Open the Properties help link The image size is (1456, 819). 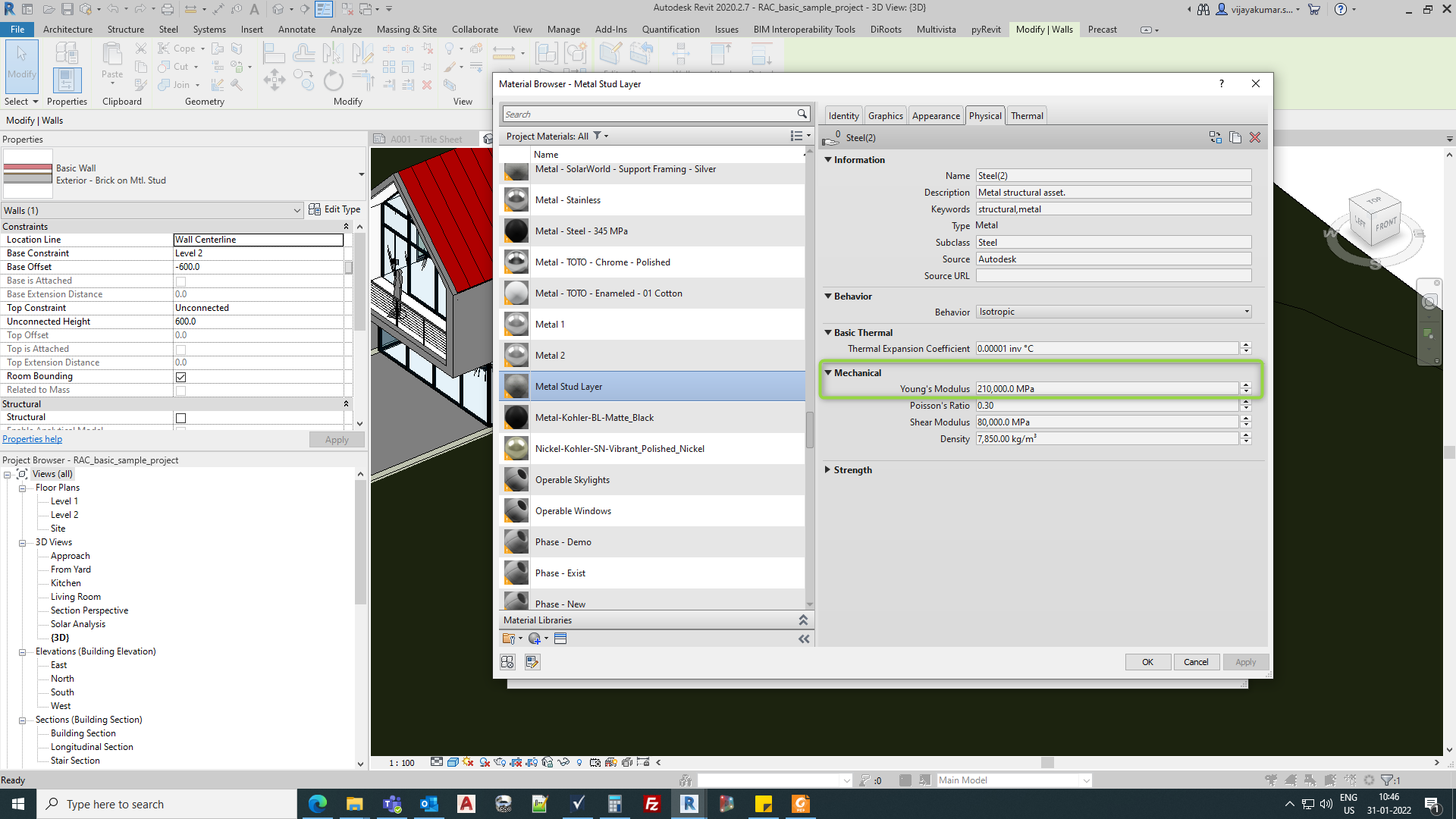(x=32, y=439)
